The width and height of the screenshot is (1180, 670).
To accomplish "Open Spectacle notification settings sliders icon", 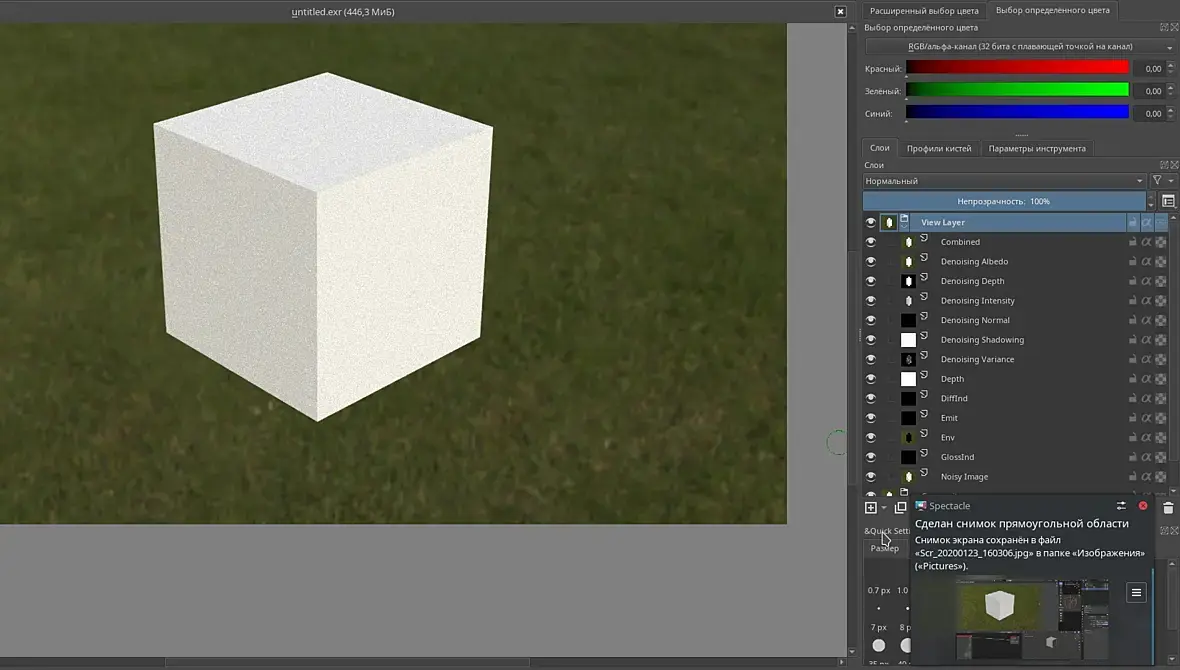I will click(x=1121, y=506).
